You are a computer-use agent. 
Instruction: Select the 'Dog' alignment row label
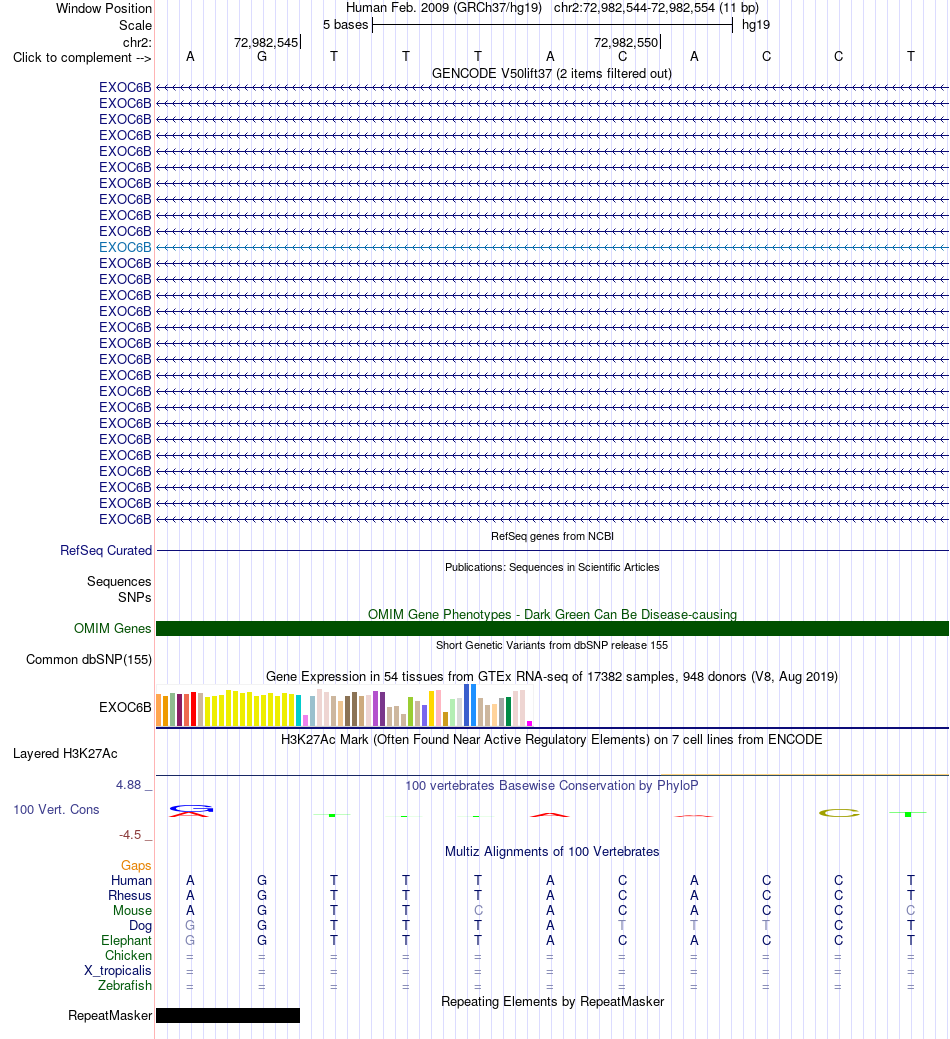(140, 925)
